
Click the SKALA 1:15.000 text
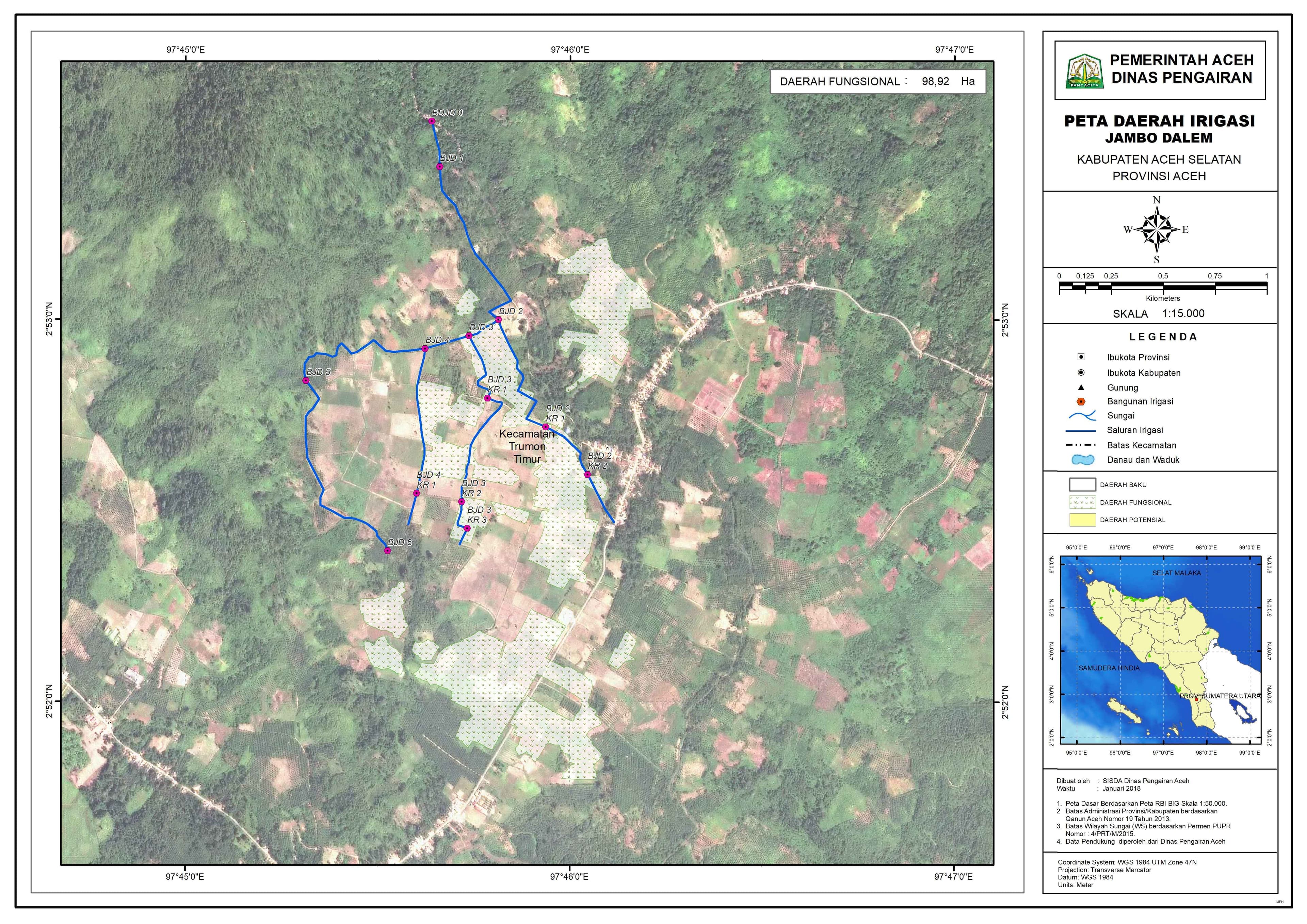(1158, 314)
